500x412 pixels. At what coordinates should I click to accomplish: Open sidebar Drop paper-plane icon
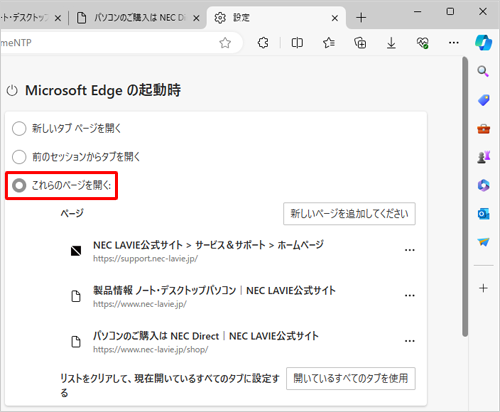pos(483,242)
